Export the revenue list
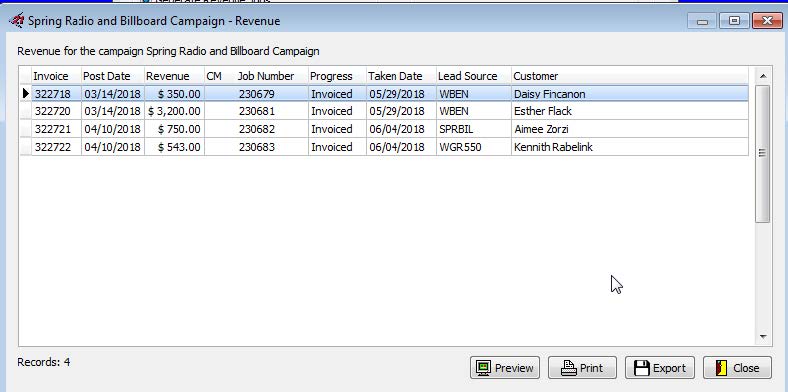 pyautogui.click(x=660, y=368)
